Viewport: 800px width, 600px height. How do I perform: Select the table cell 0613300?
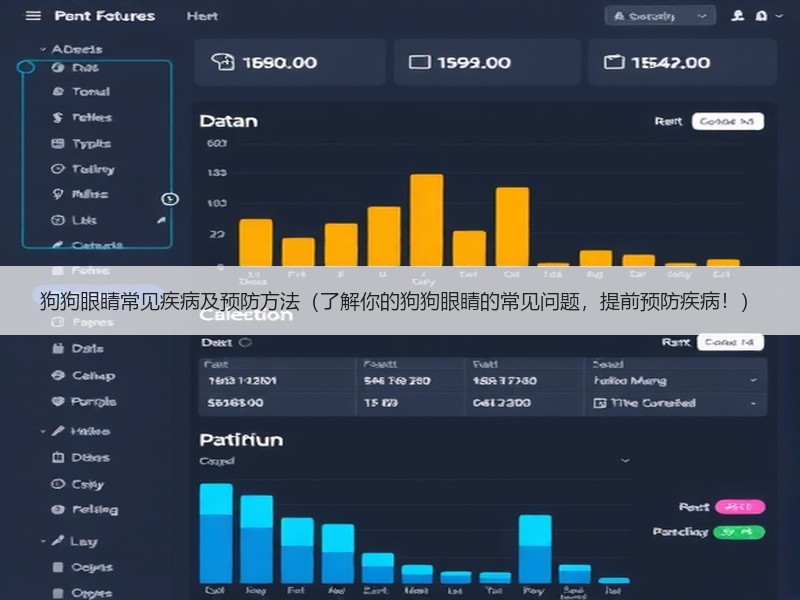[502, 403]
